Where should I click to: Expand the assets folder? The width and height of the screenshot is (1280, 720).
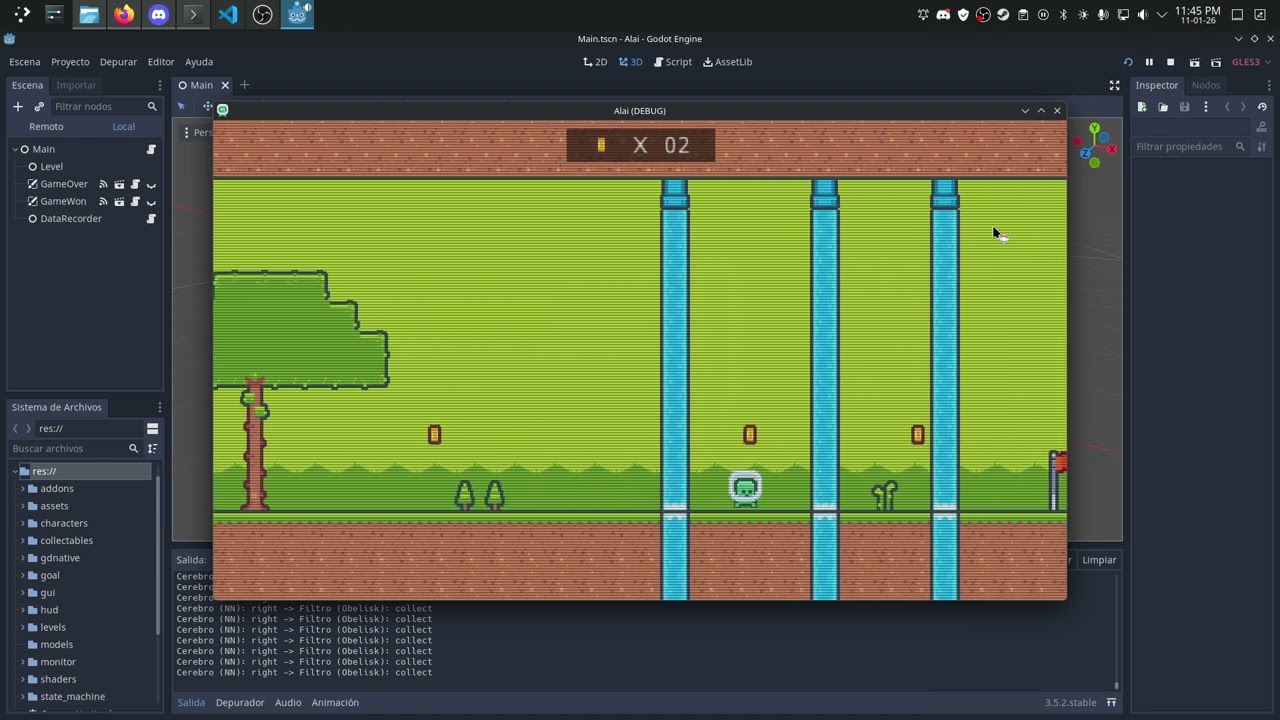(22, 506)
